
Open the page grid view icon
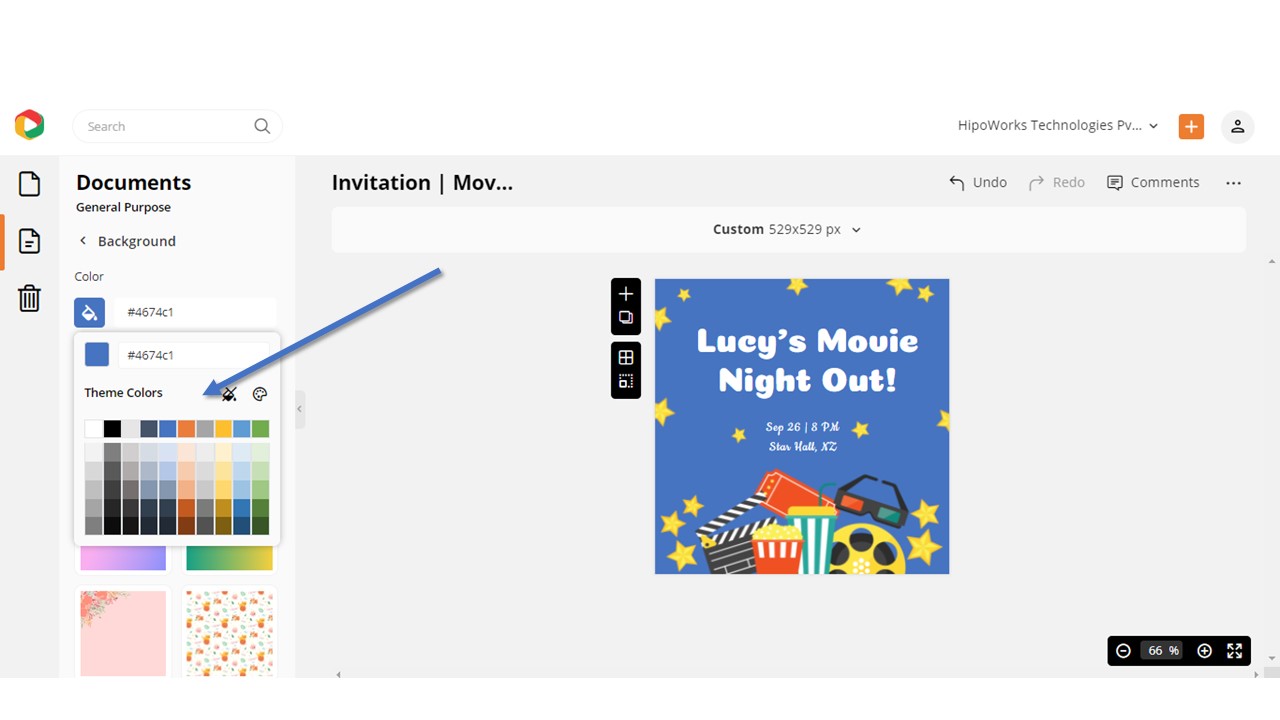625,357
